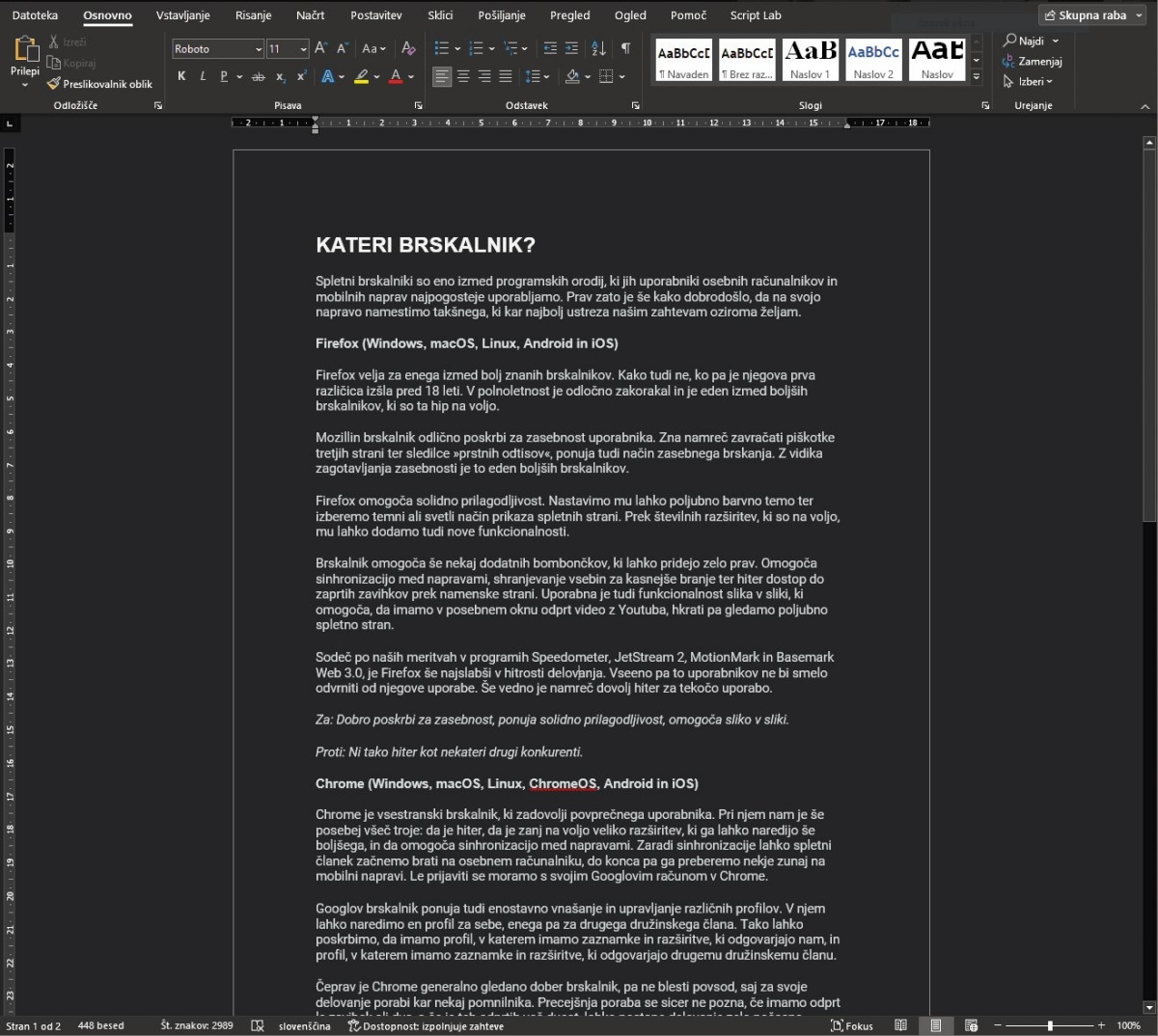Image resolution: width=1158 pixels, height=1036 pixels.
Task: Align text to the left
Action: coord(442,76)
